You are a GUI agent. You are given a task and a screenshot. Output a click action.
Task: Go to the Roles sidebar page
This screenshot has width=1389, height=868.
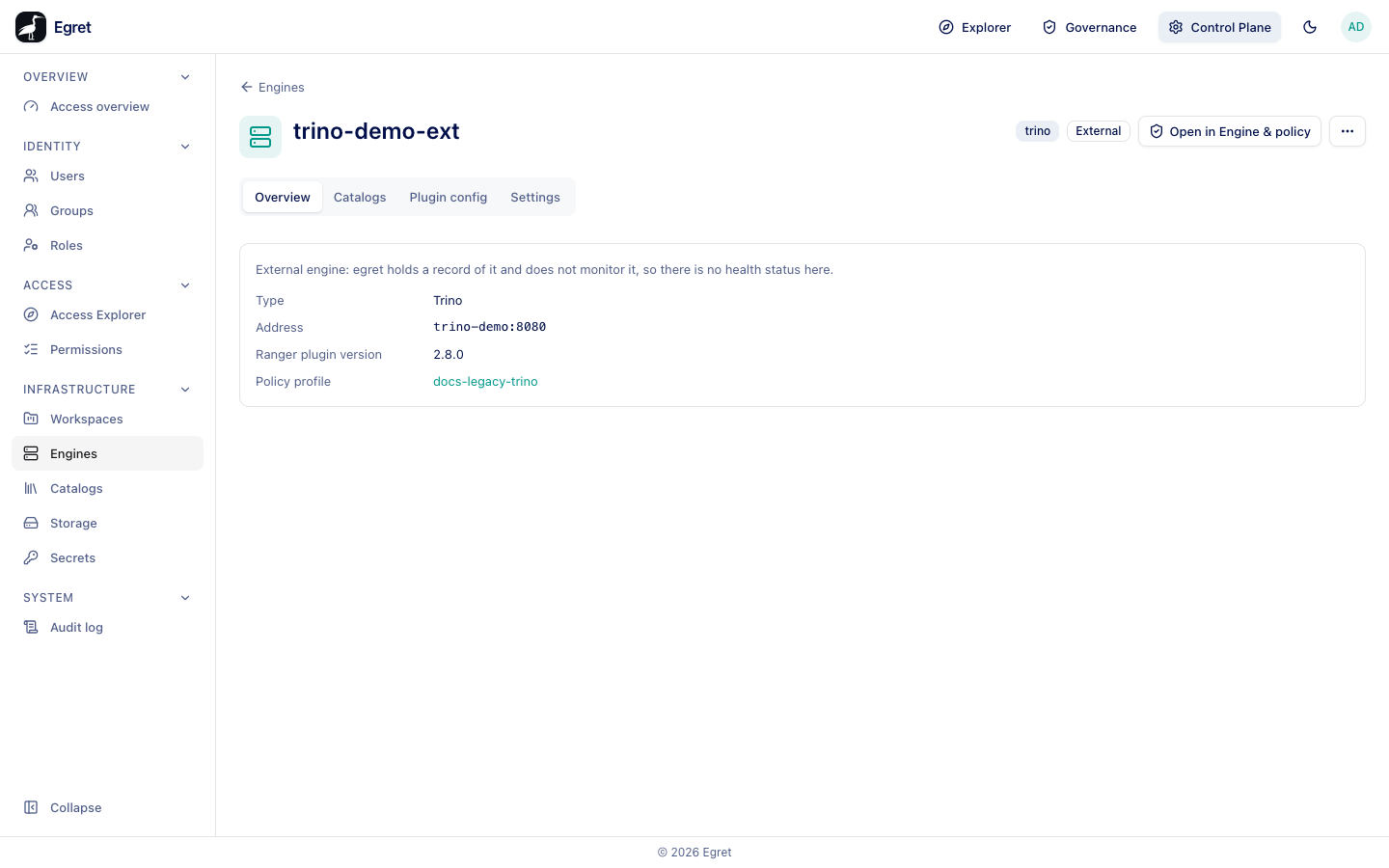[x=107, y=246]
